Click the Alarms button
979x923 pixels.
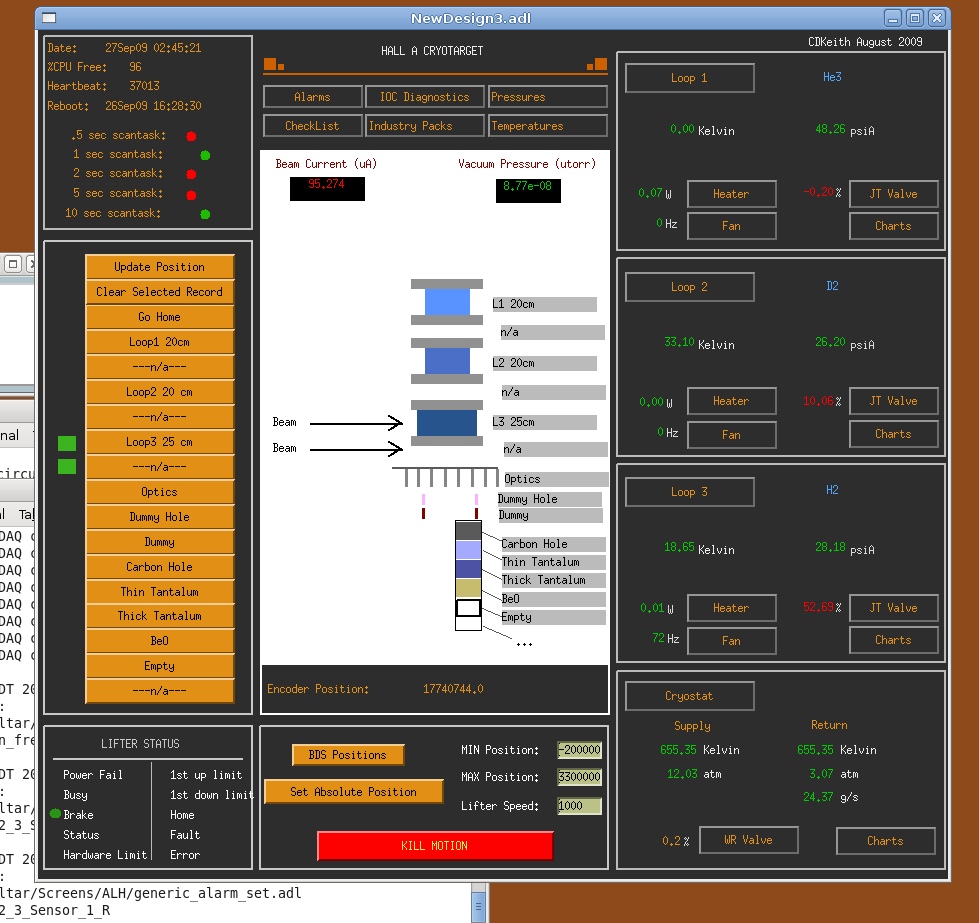click(313, 97)
